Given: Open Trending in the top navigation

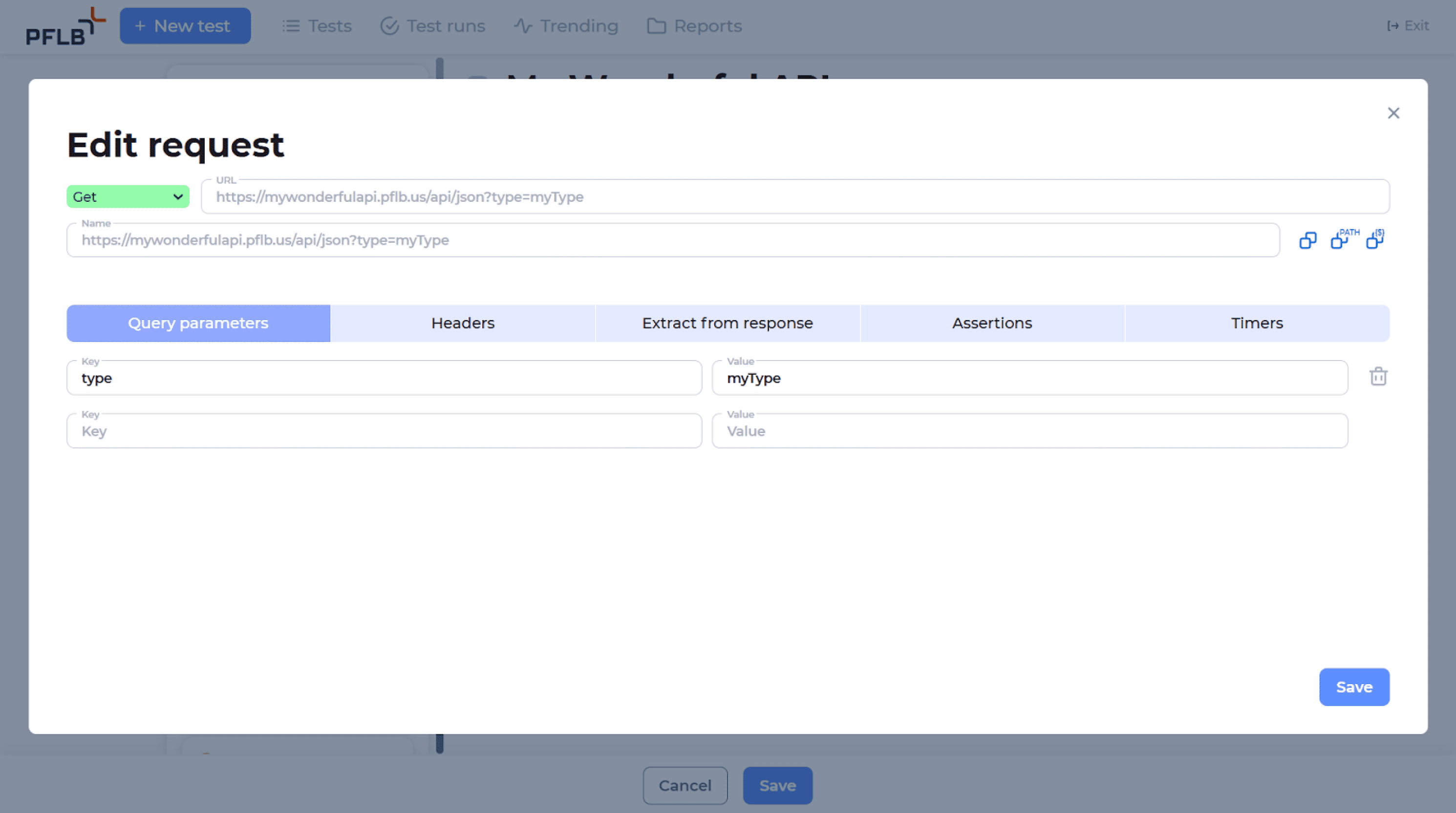Looking at the screenshot, I should click(x=566, y=26).
